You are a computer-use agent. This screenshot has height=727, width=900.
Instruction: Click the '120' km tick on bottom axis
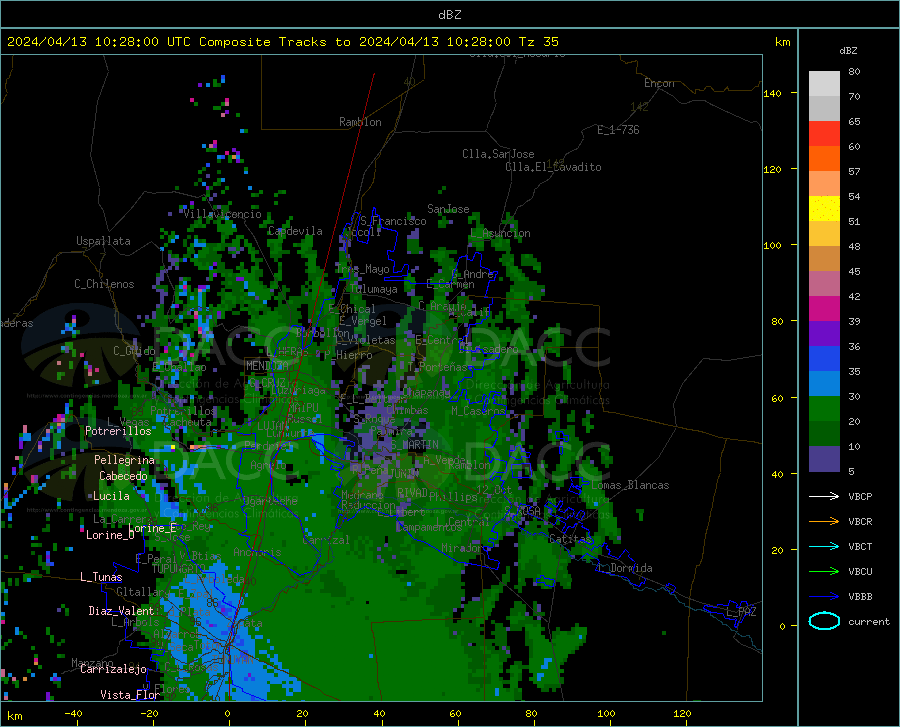point(682,714)
